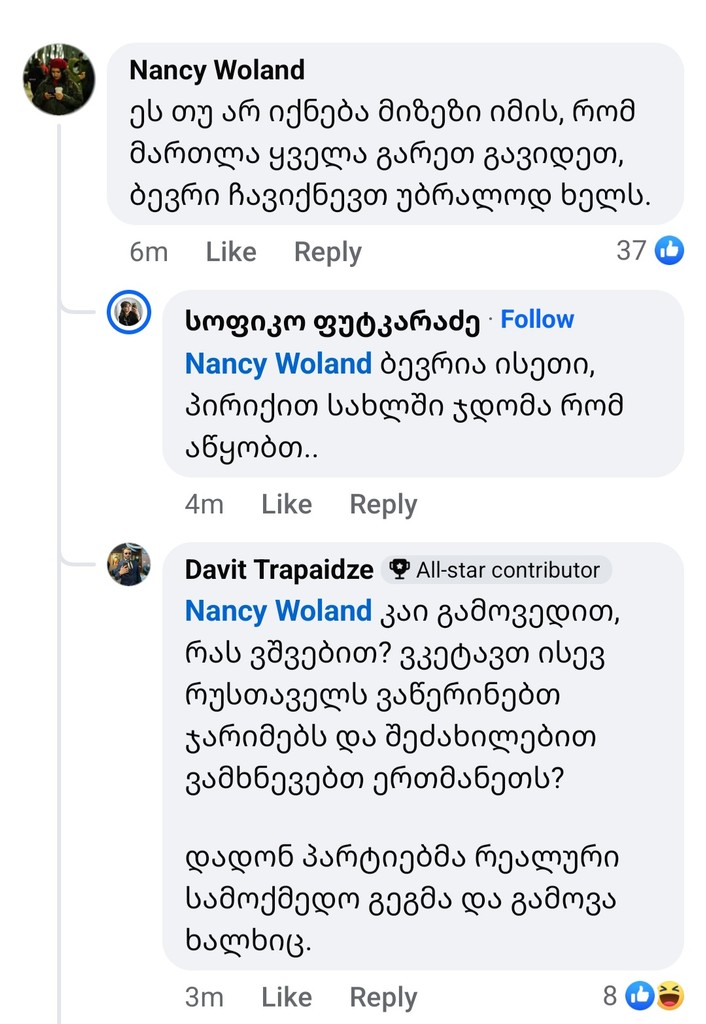
Task: Like Davit Trapaidze's reply
Action: (x=286, y=997)
